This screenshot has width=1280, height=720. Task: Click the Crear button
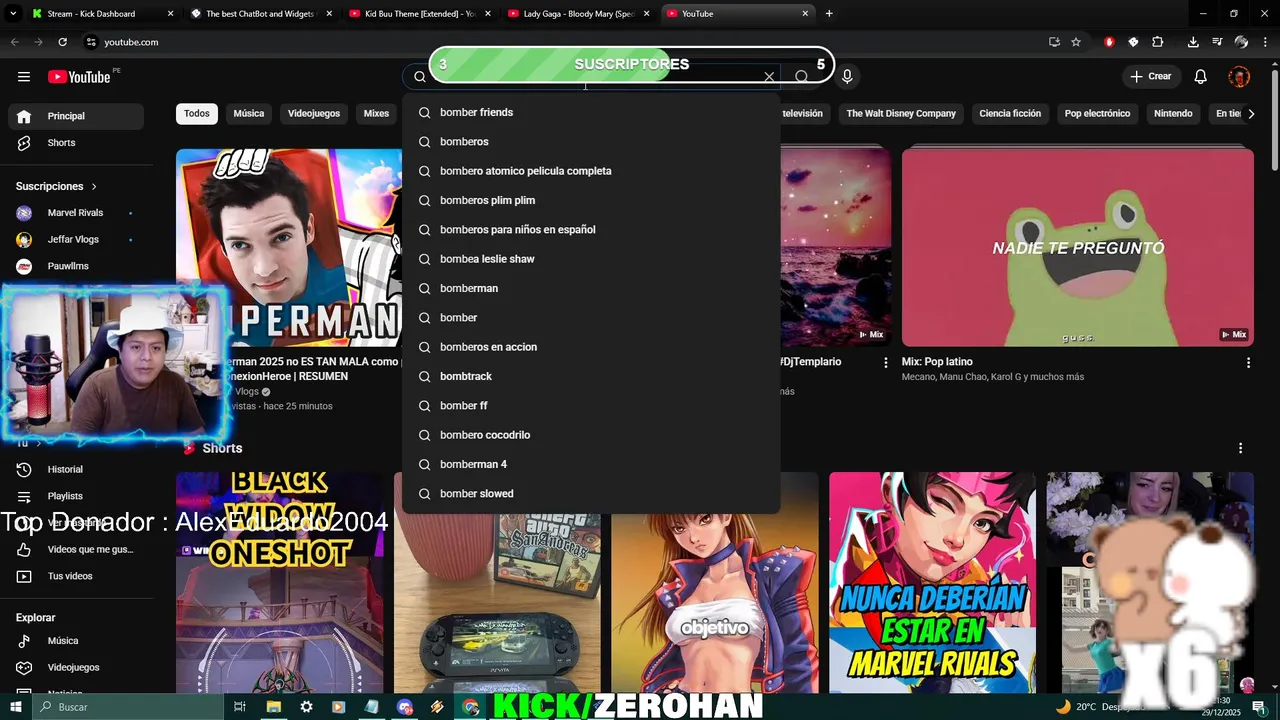point(1151,77)
